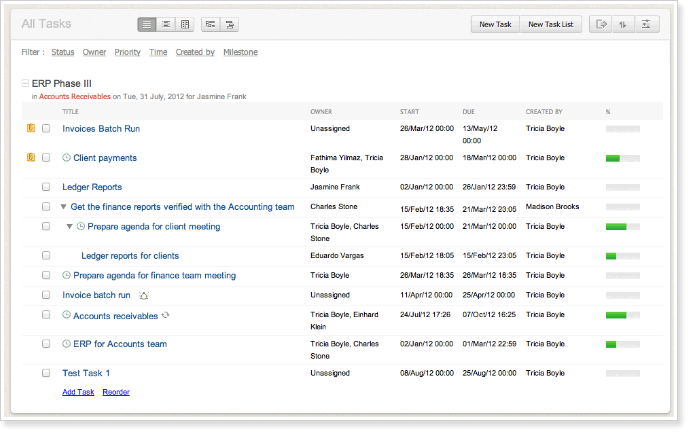Image resolution: width=688 pixels, height=434 pixels.
Task: Click the recurring arrows icon beside Accounts receivables
Action: pyautogui.click(x=165, y=315)
